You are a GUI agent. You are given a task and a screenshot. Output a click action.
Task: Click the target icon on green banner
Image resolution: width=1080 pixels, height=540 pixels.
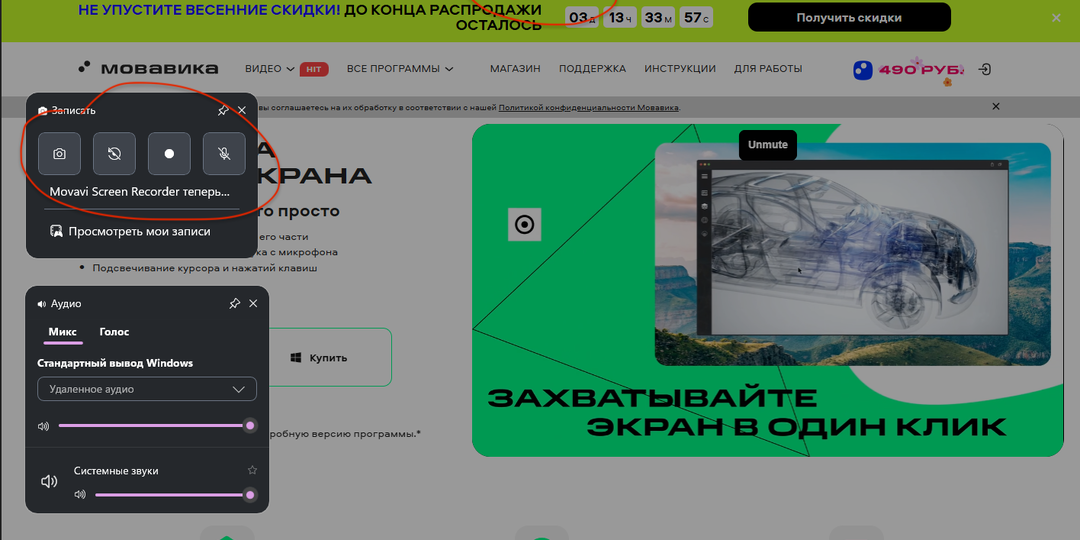point(524,225)
